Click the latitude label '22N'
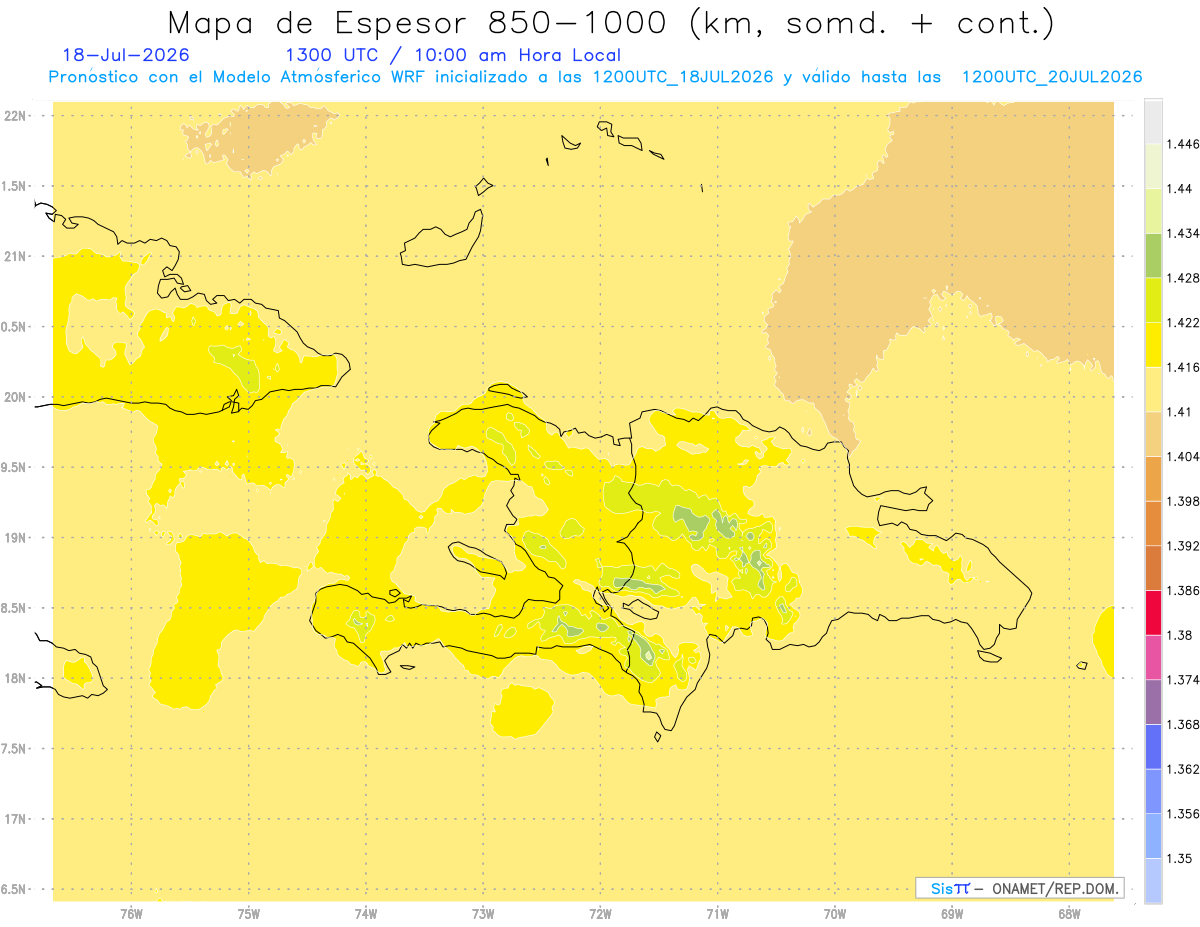The image size is (1200, 927). click(x=14, y=116)
